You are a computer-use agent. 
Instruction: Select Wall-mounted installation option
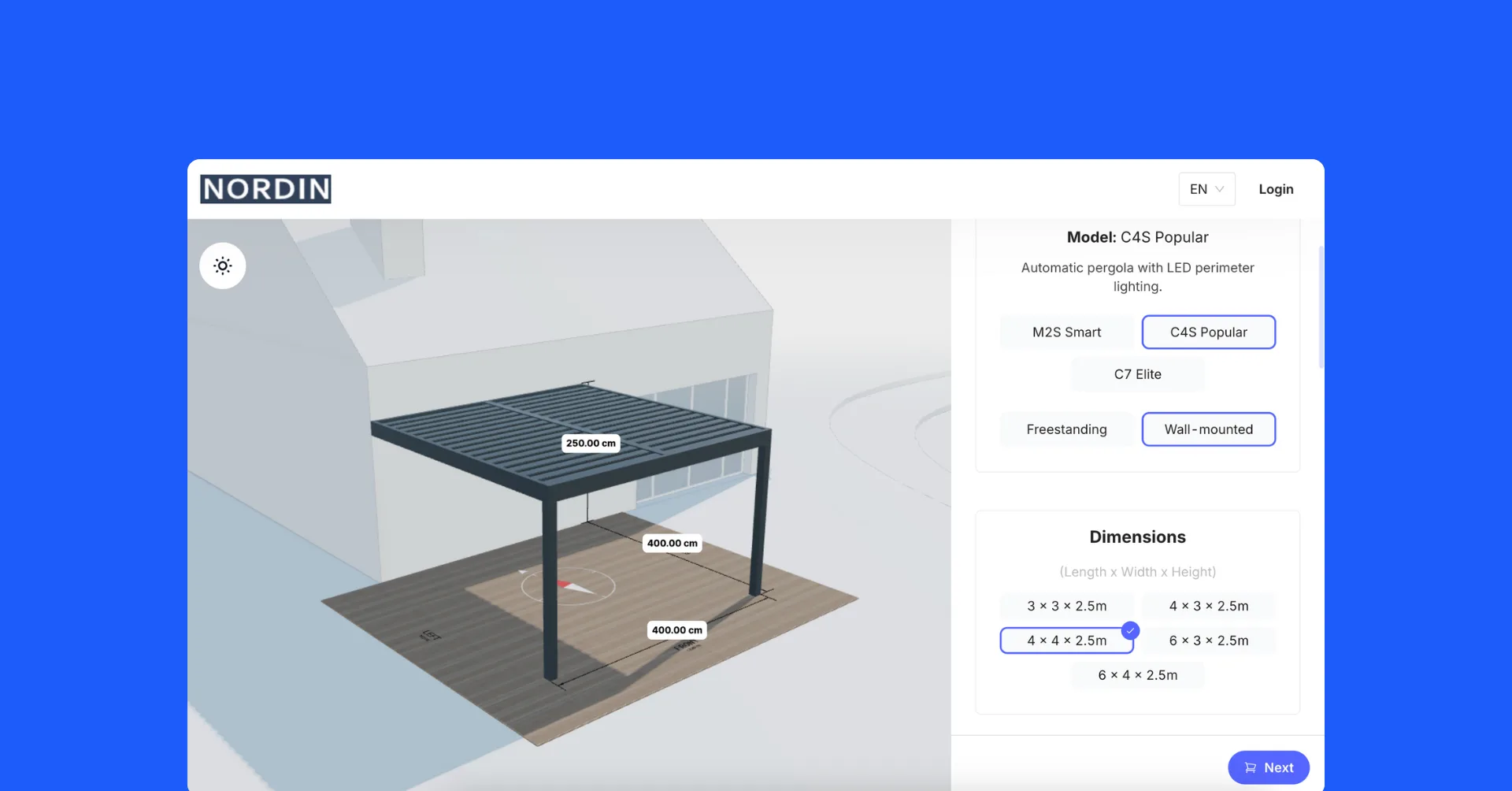tap(1208, 429)
